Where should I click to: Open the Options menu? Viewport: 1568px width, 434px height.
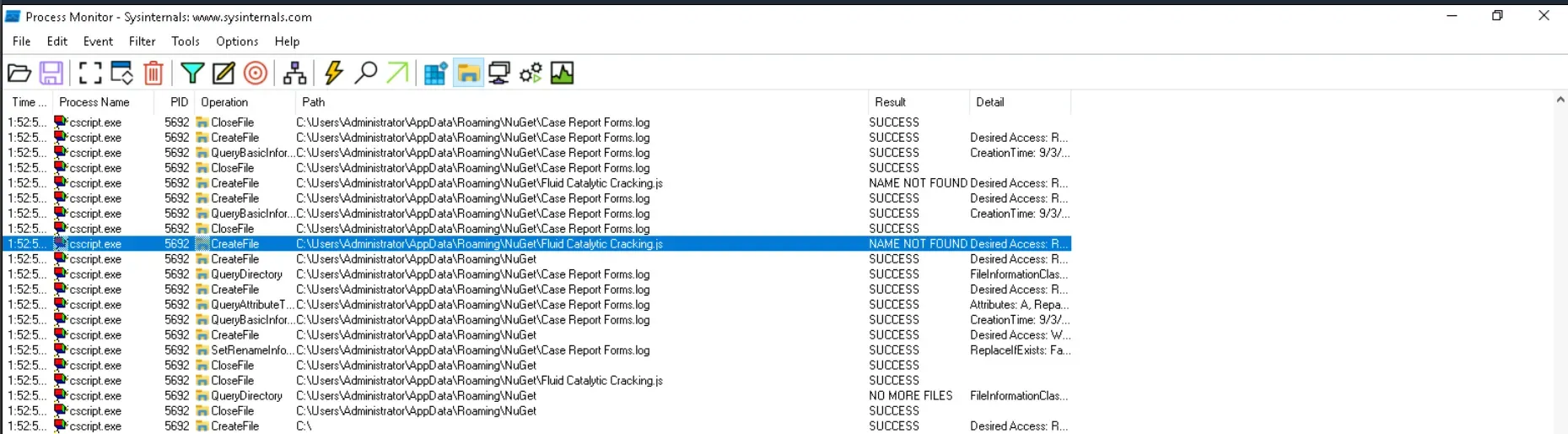click(237, 41)
